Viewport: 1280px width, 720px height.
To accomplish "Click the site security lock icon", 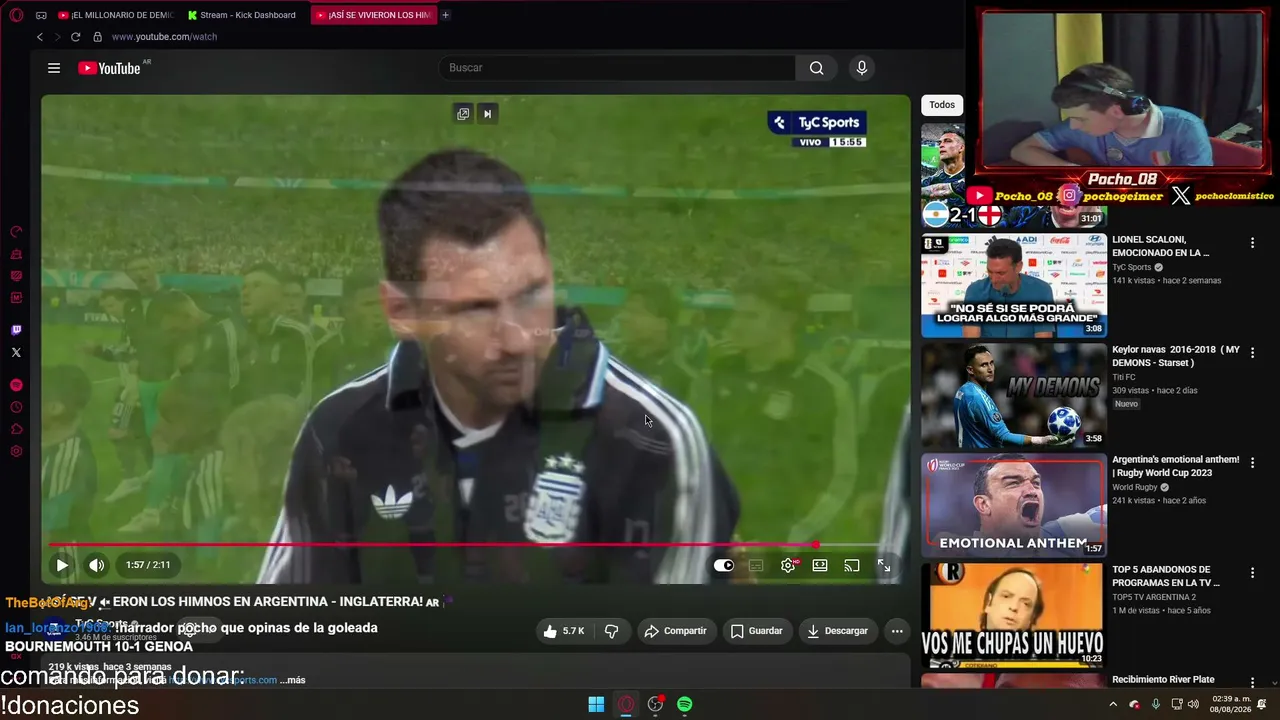I will 97,37.
